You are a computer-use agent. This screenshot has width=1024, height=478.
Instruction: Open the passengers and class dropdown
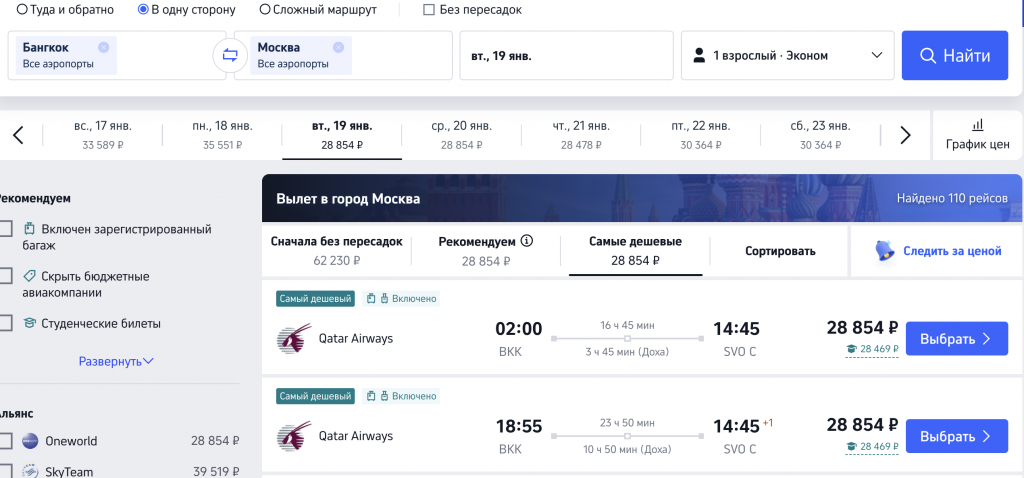coord(787,56)
